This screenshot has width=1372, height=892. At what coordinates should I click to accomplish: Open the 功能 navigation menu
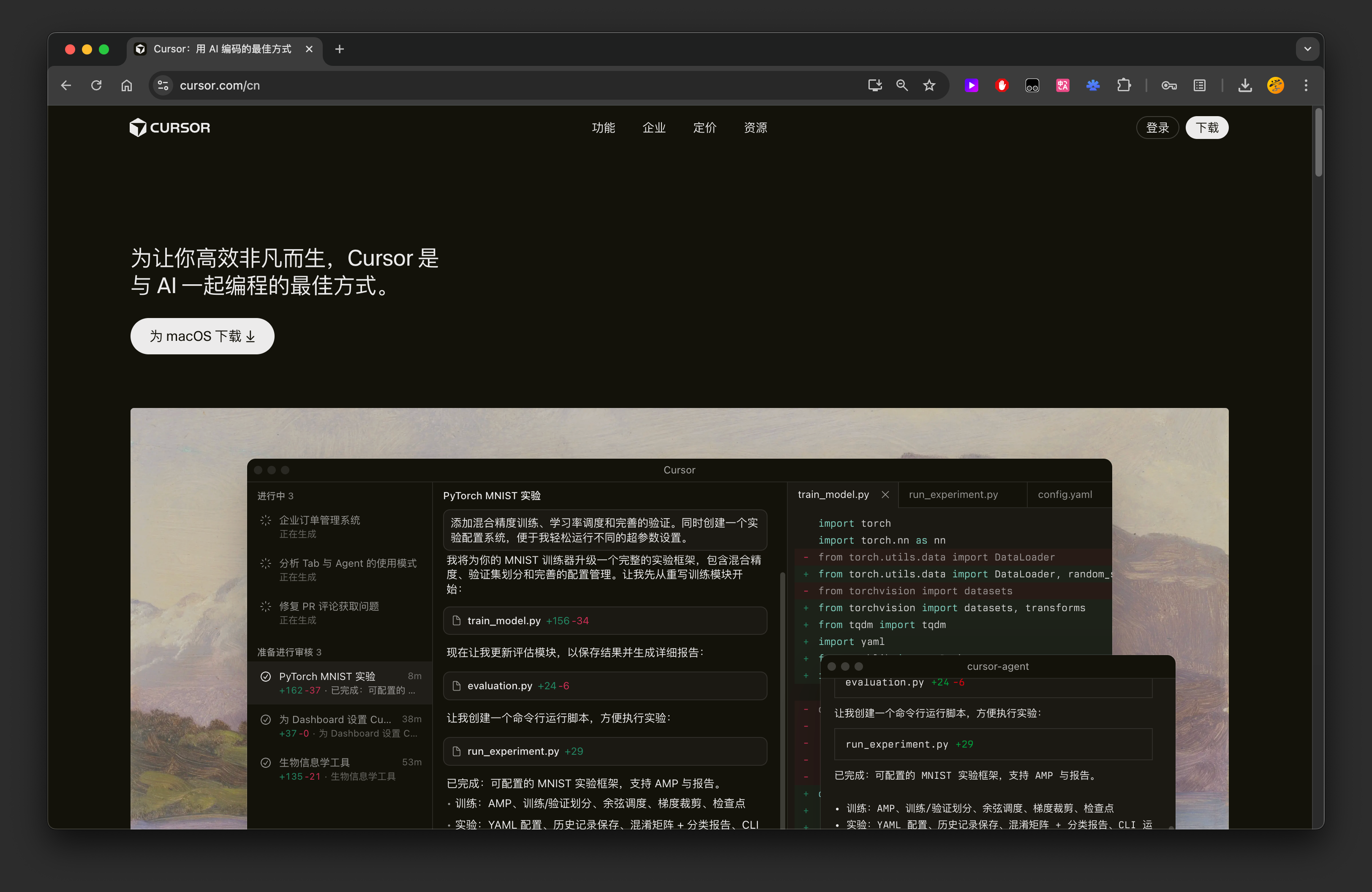[603, 128]
